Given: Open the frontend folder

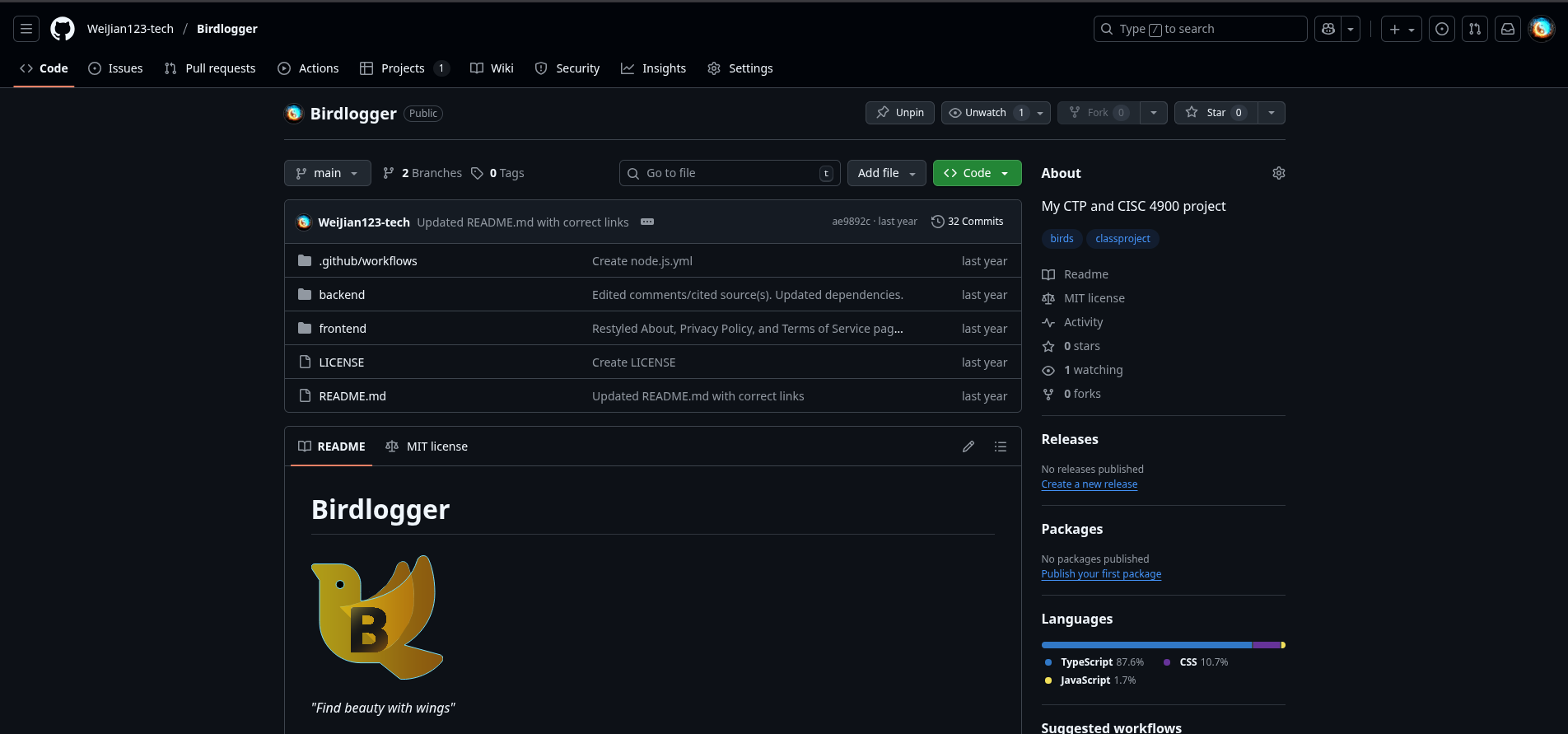Looking at the screenshot, I should (343, 329).
